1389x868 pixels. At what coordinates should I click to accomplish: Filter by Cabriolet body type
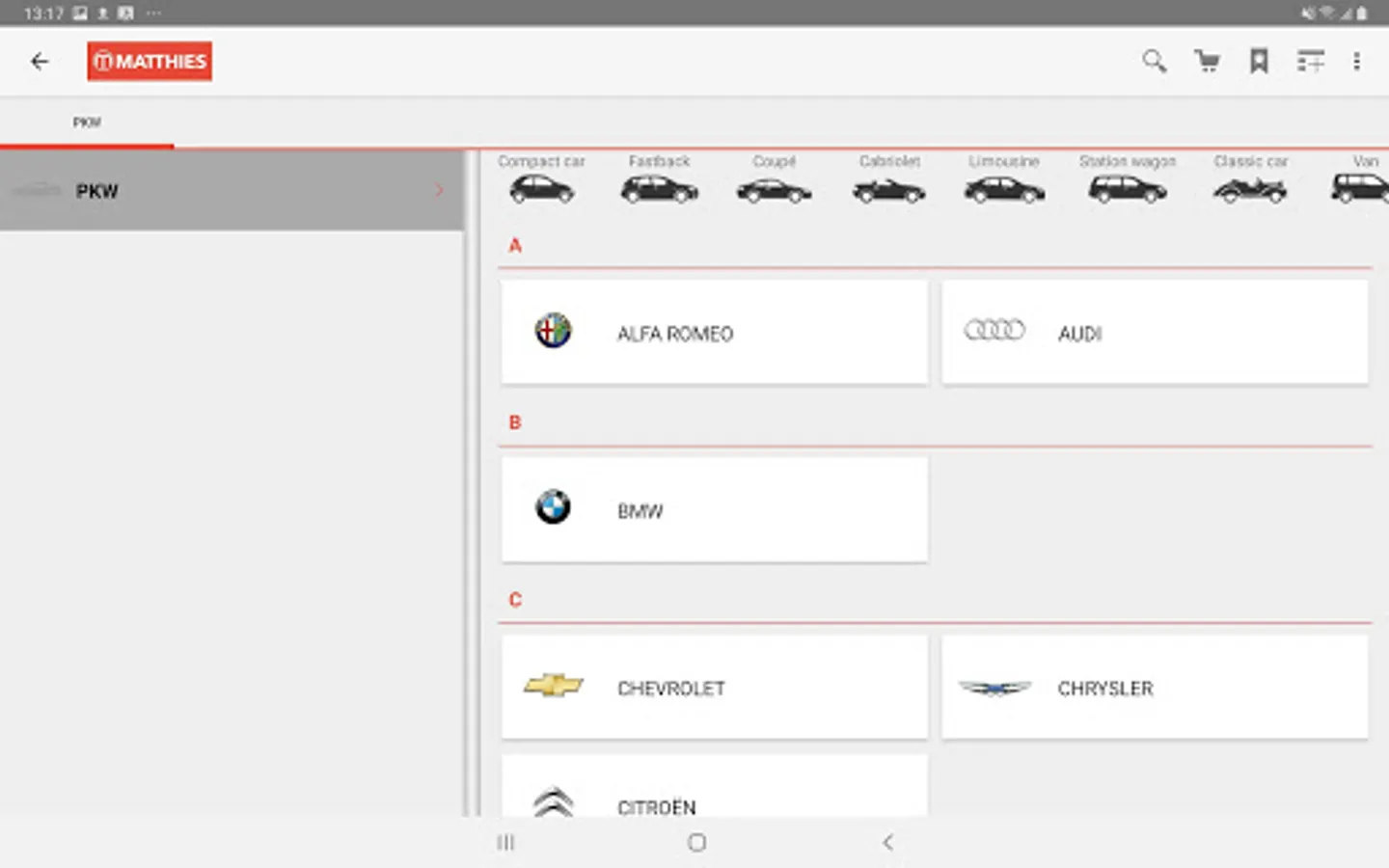coord(889,178)
